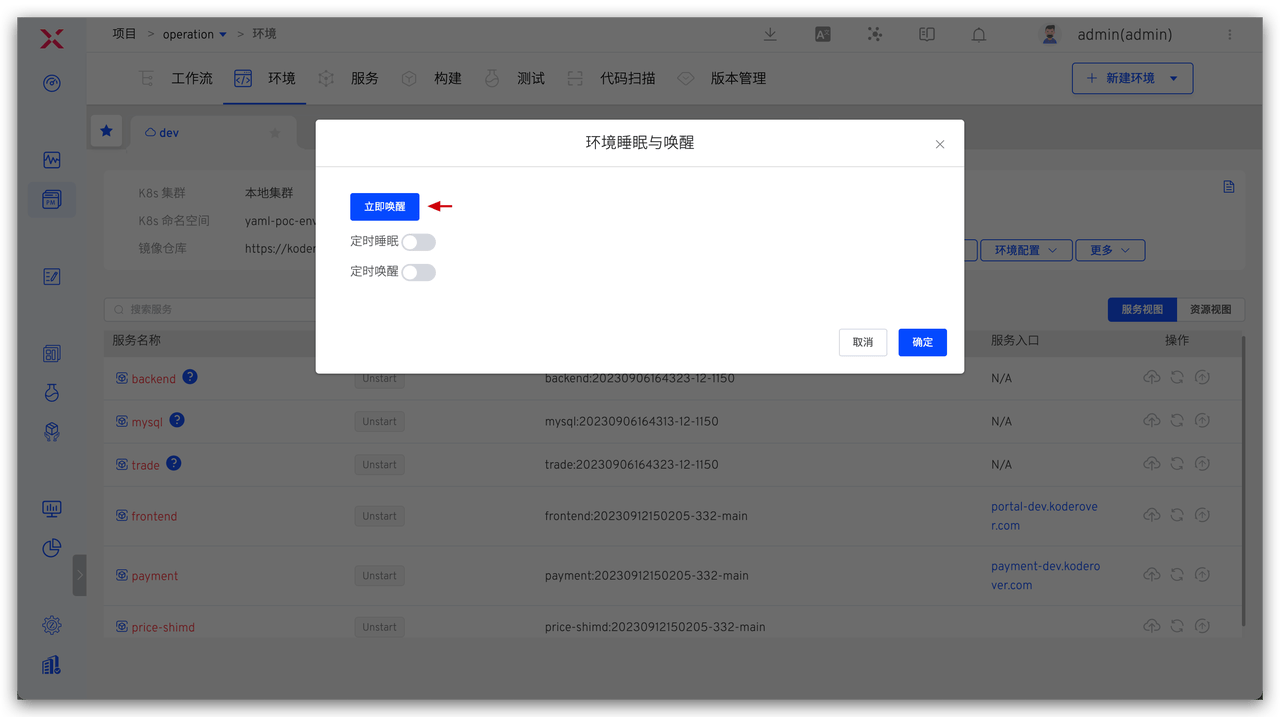Switch to the 构建 tab
This screenshot has height=717, width=1280.
(x=447, y=77)
